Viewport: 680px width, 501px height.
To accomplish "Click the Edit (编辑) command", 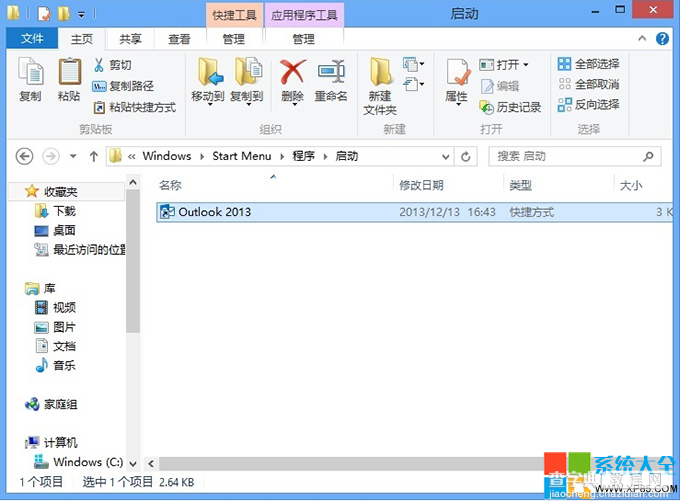I will coord(500,86).
